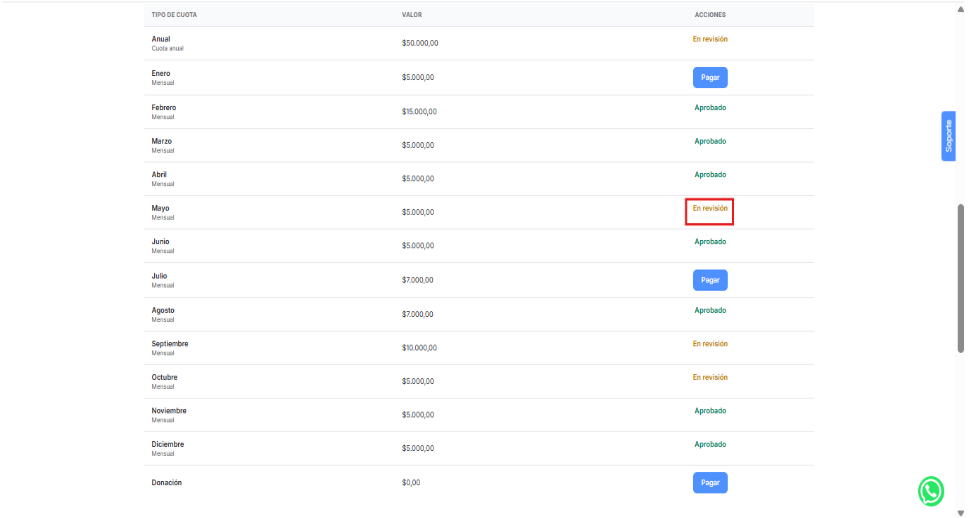
Task: Click the ACCIONES column header
Action: point(710,15)
